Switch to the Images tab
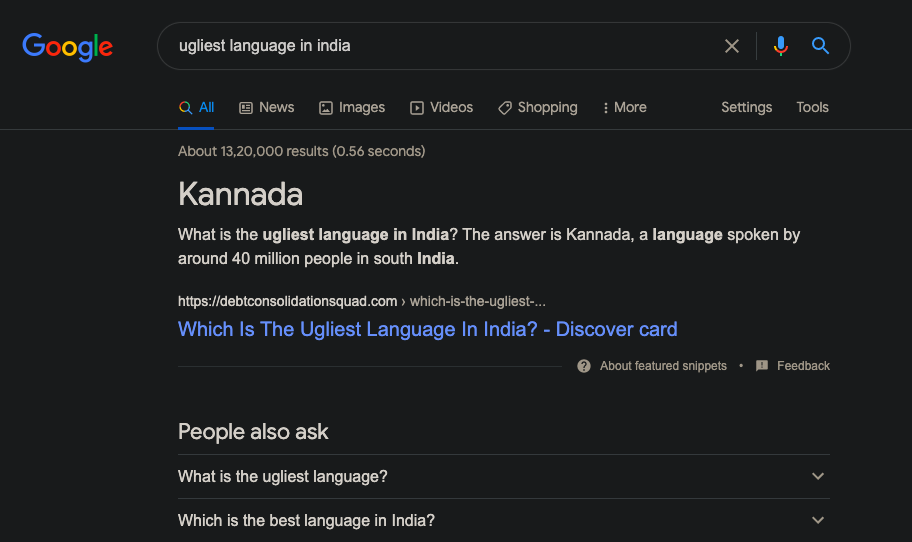 click(x=352, y=108)
